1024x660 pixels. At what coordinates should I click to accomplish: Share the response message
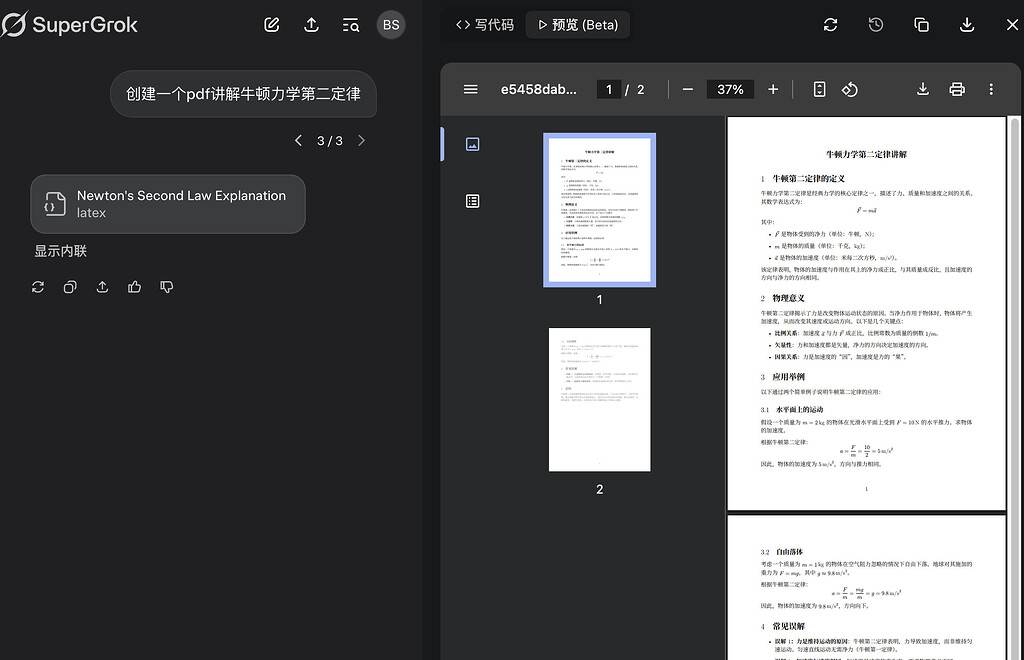pos(103,287)
